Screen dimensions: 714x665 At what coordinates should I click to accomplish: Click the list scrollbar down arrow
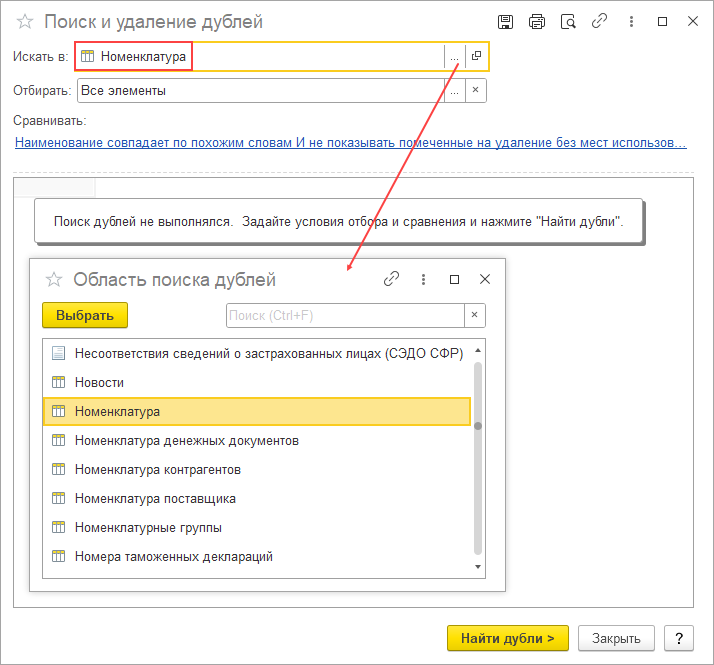[x=478, y=567]
